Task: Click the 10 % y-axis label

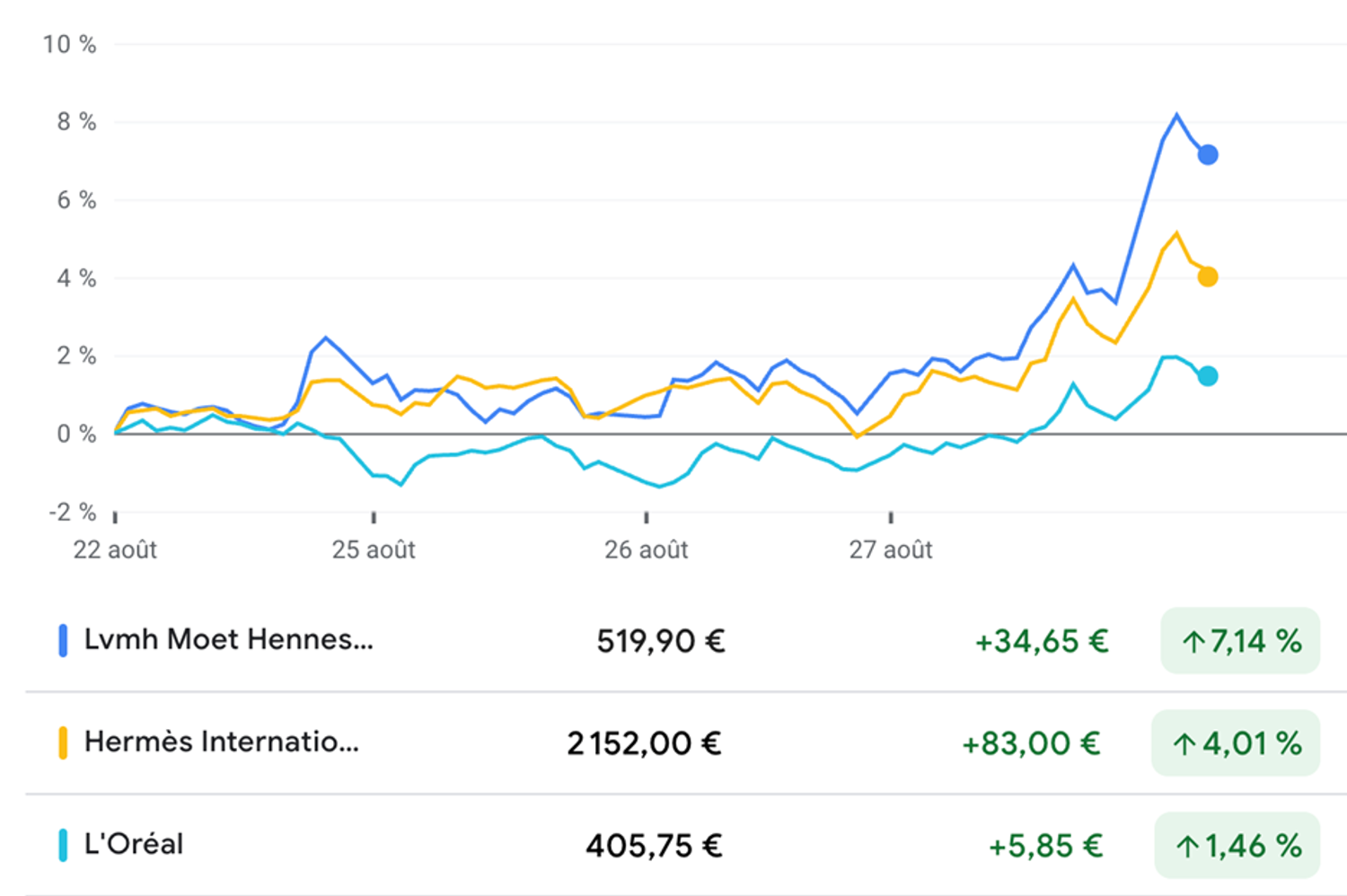Action: coord(69,44)
